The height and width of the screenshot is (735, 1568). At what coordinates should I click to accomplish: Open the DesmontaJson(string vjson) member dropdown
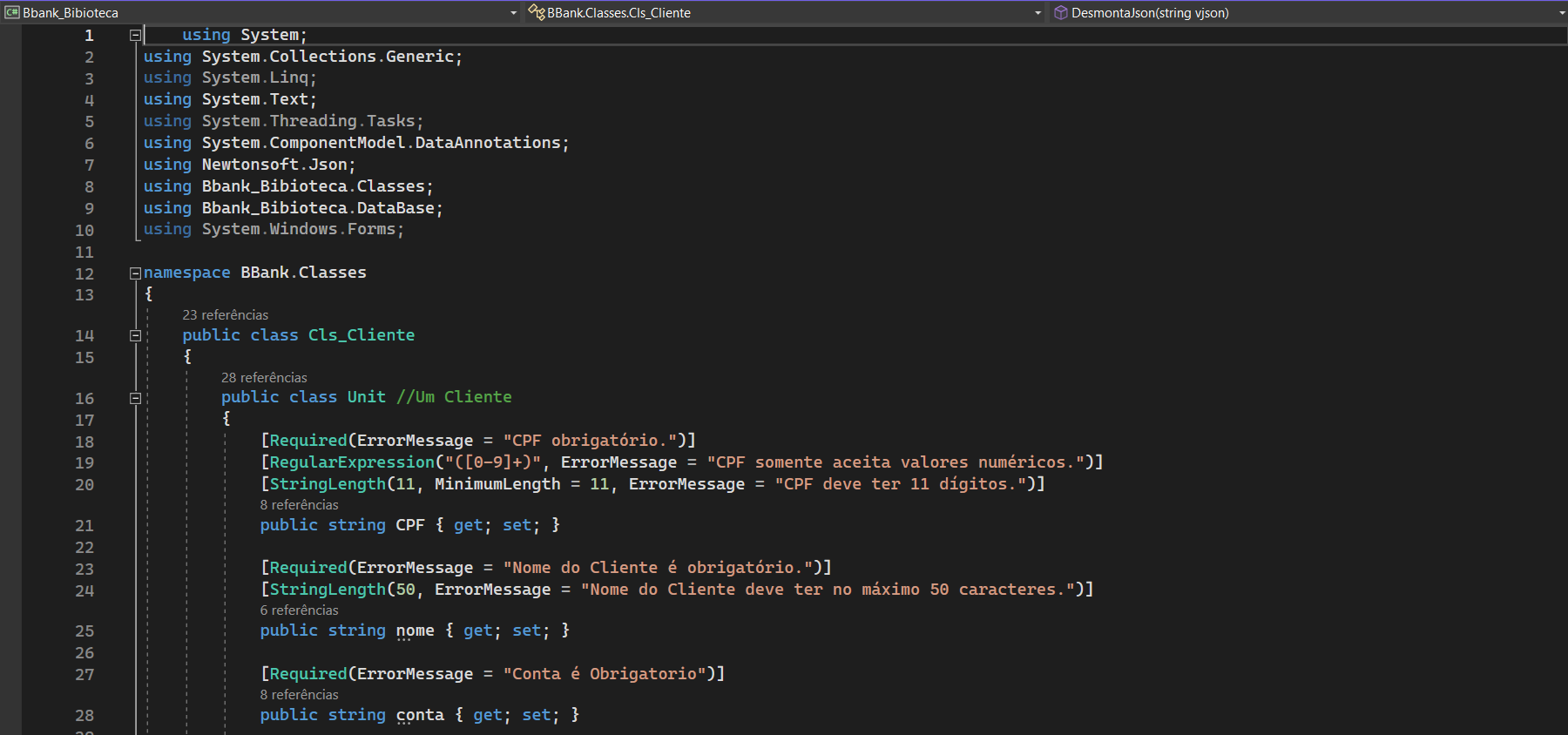pos(1308,12)
